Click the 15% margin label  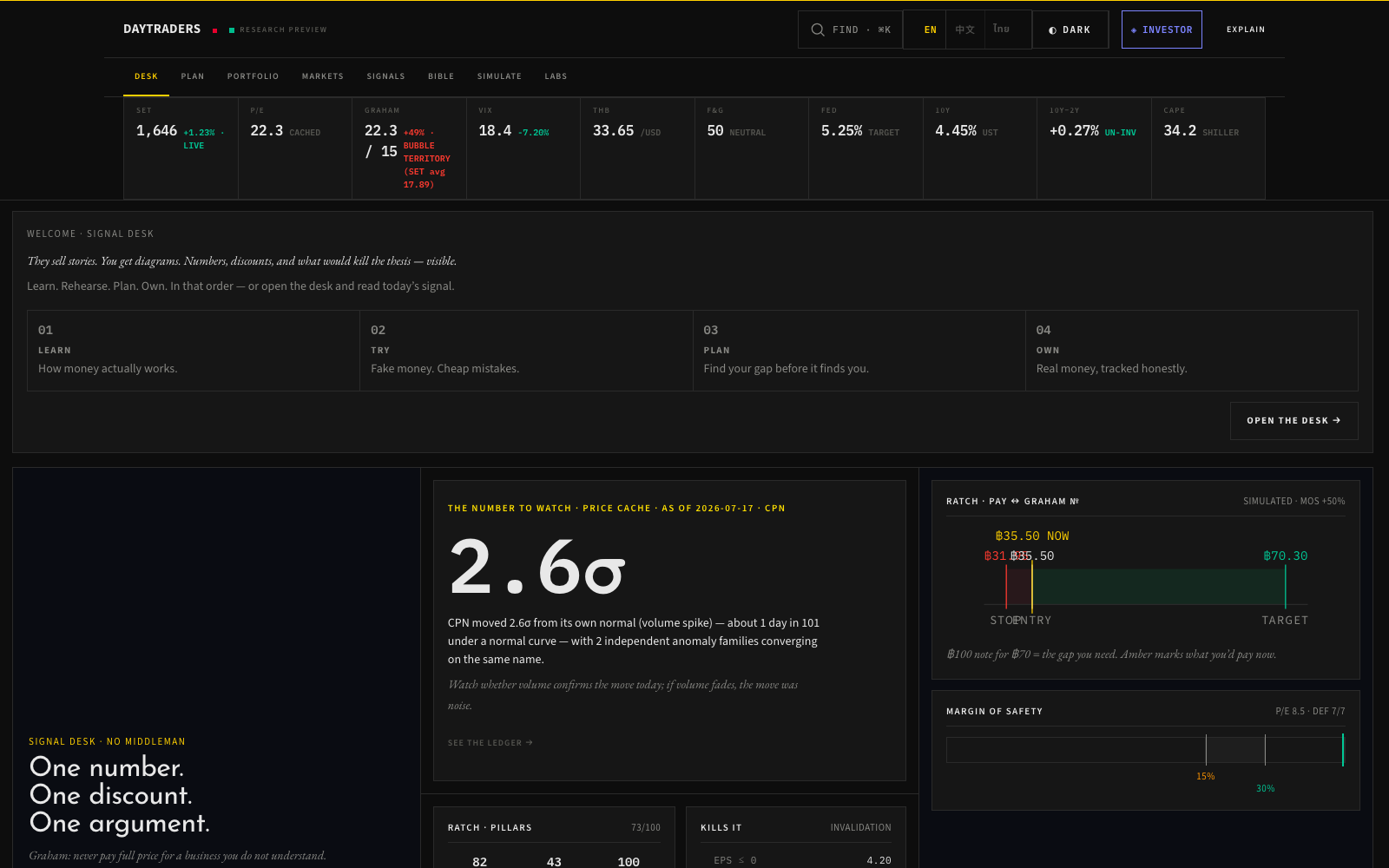tap(1206, 777)
